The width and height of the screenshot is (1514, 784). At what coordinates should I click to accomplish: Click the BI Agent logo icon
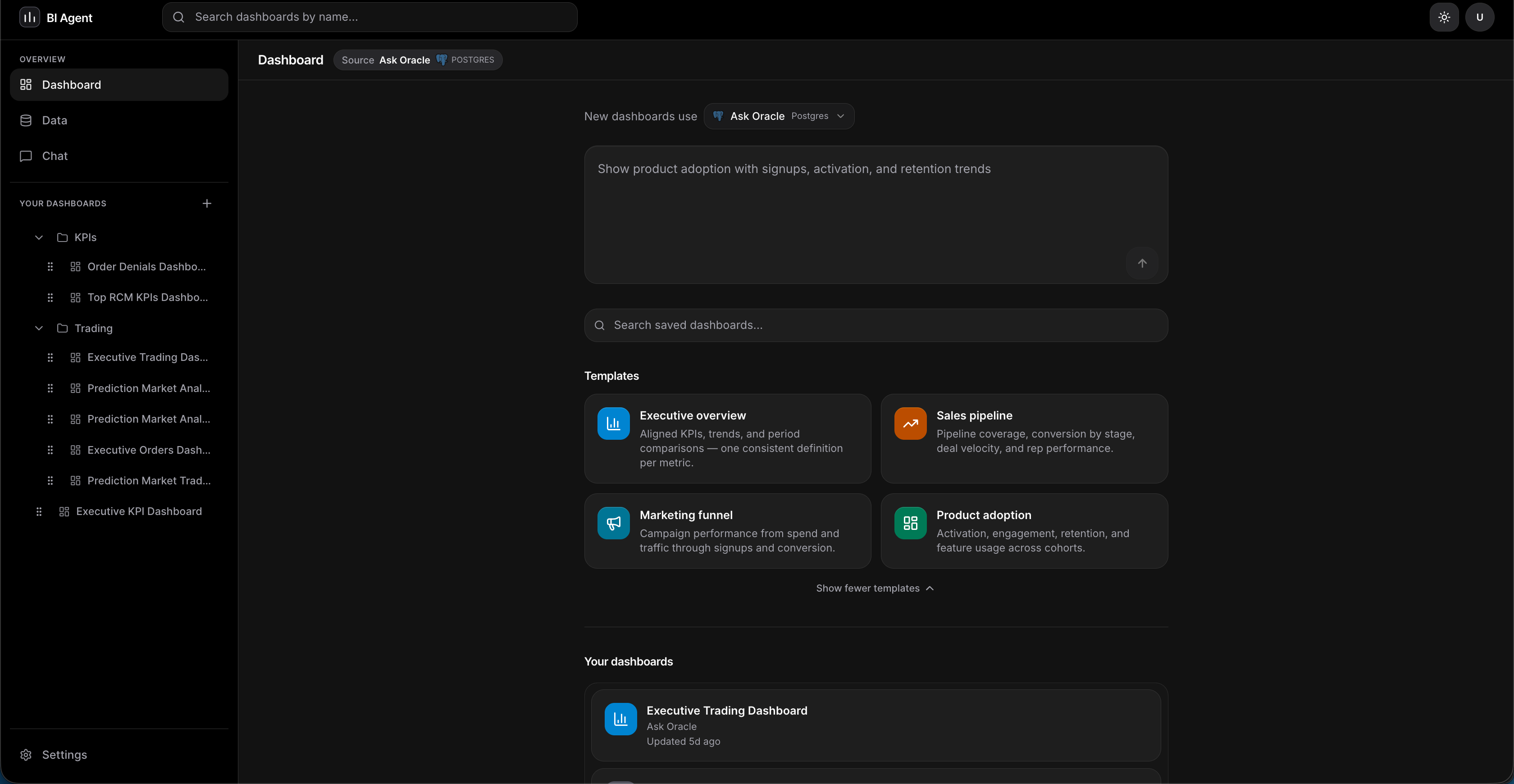coord(29,17)
